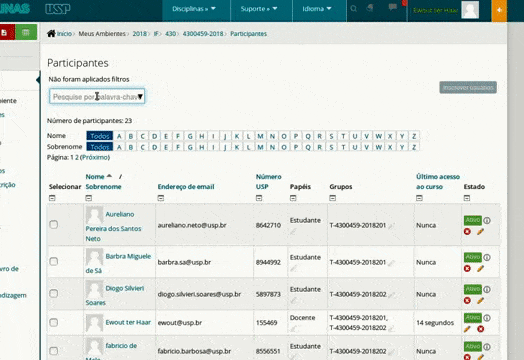Collapse the Último acesso column
524x360 pixels.
click(419, 198)
